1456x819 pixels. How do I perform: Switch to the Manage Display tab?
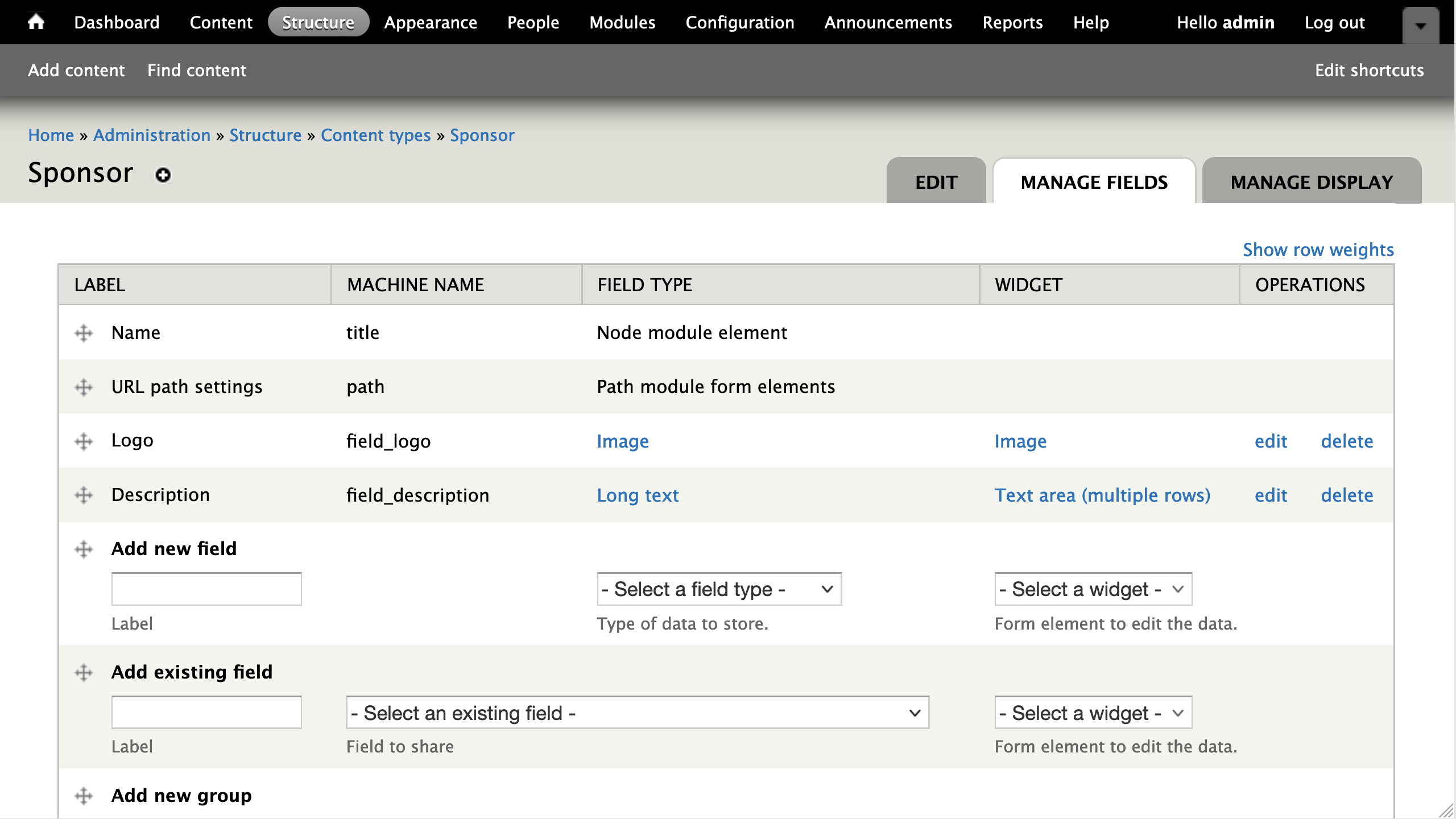pyautogui.click(x=1311, y=182)
